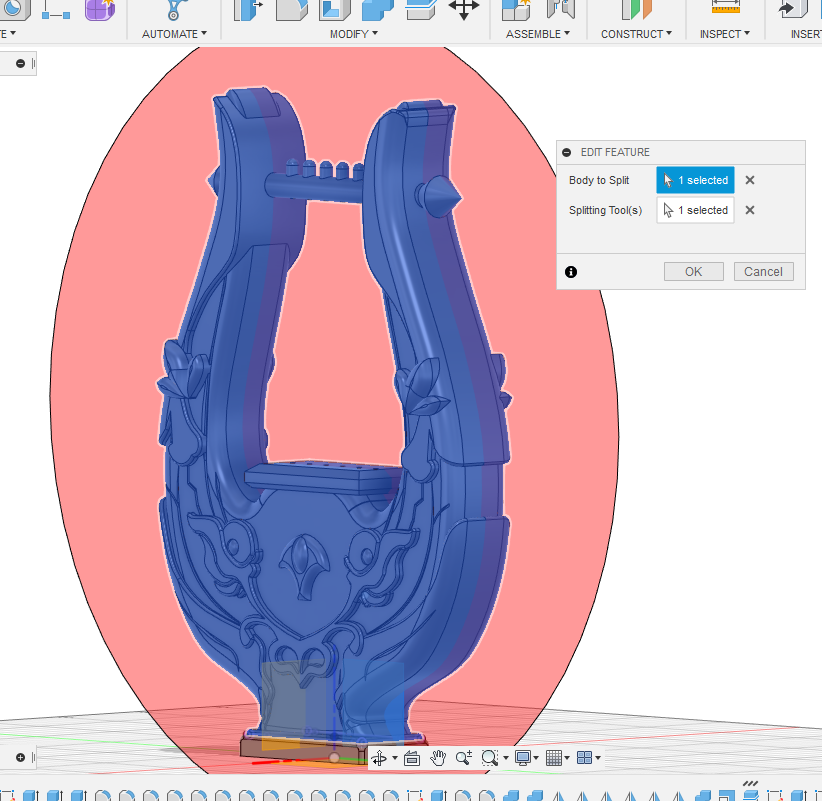Click the New Component icon in Assemble
The image size is (822, 801).
516,9
